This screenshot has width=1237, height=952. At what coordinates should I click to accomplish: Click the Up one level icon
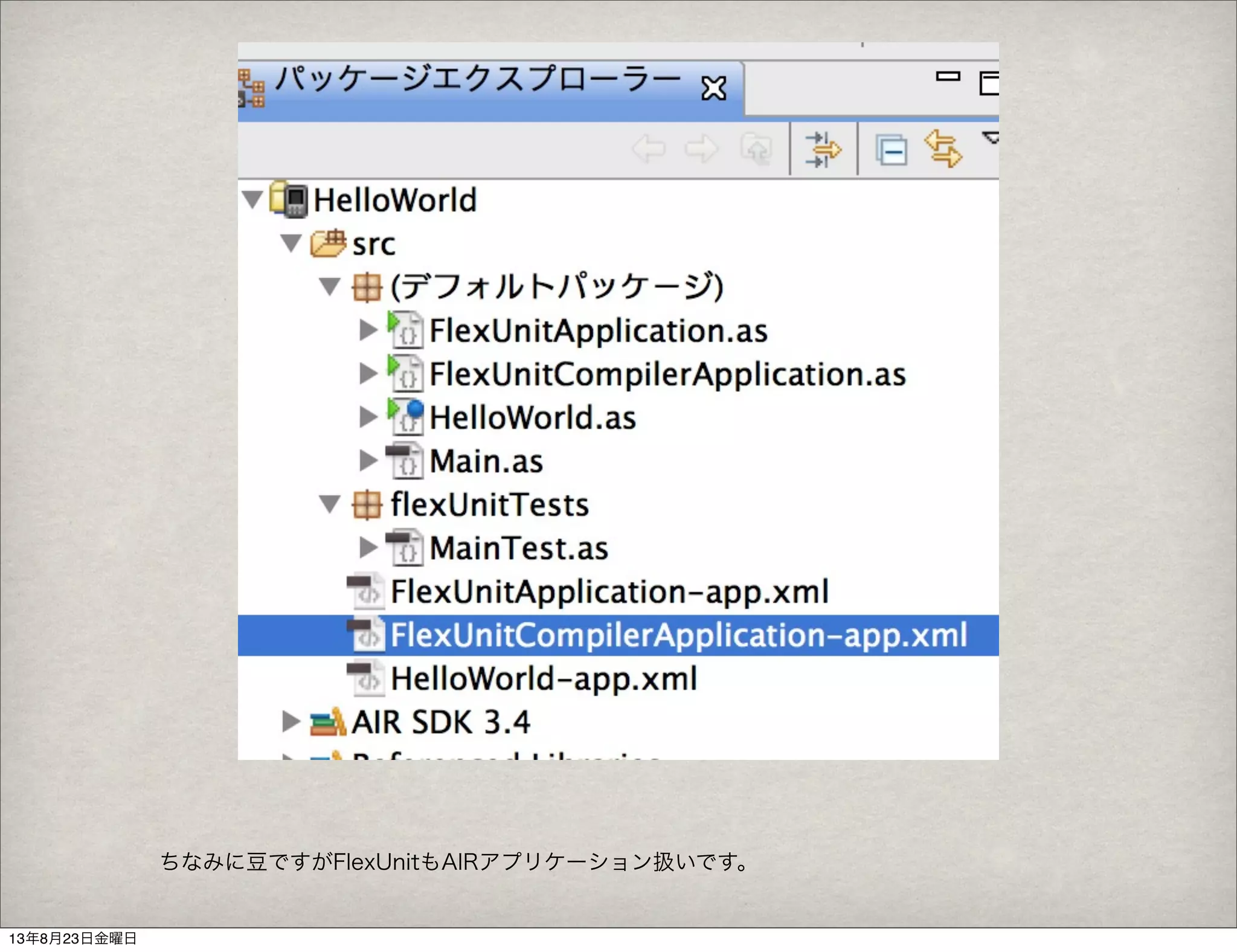click(756, 149)
